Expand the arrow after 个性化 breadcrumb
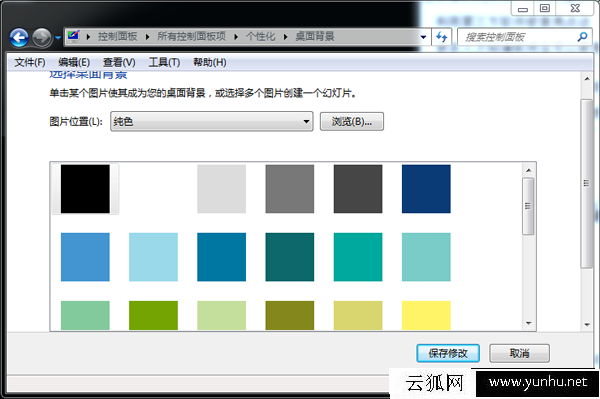This screenshot has width=600, height=399. click(x=285, y=37)
